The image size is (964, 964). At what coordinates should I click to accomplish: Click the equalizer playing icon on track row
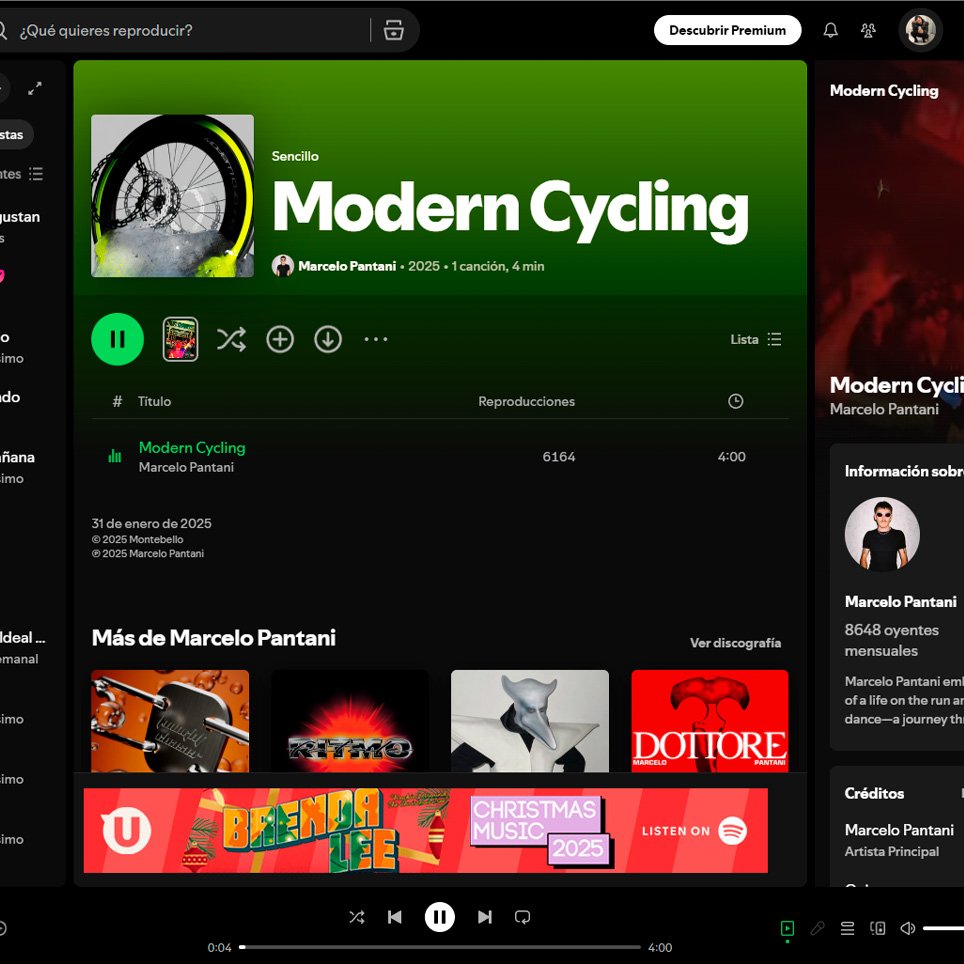point(115,456)
